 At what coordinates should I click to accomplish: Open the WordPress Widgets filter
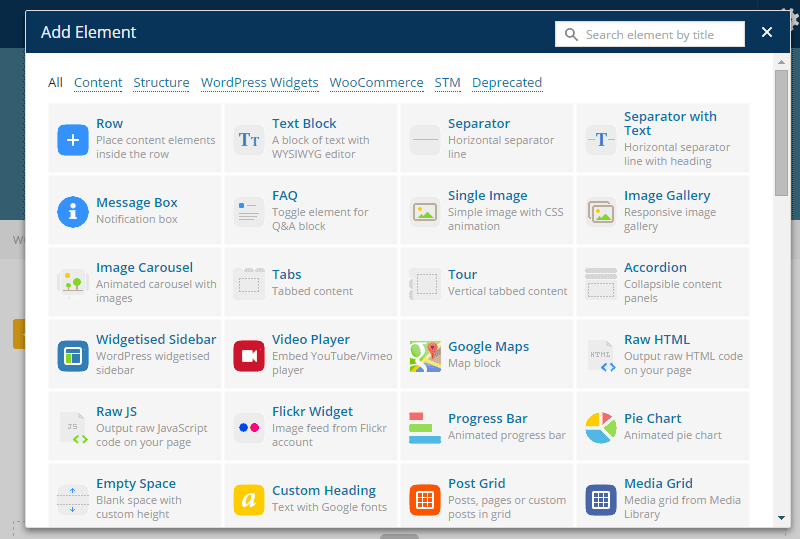260,83
